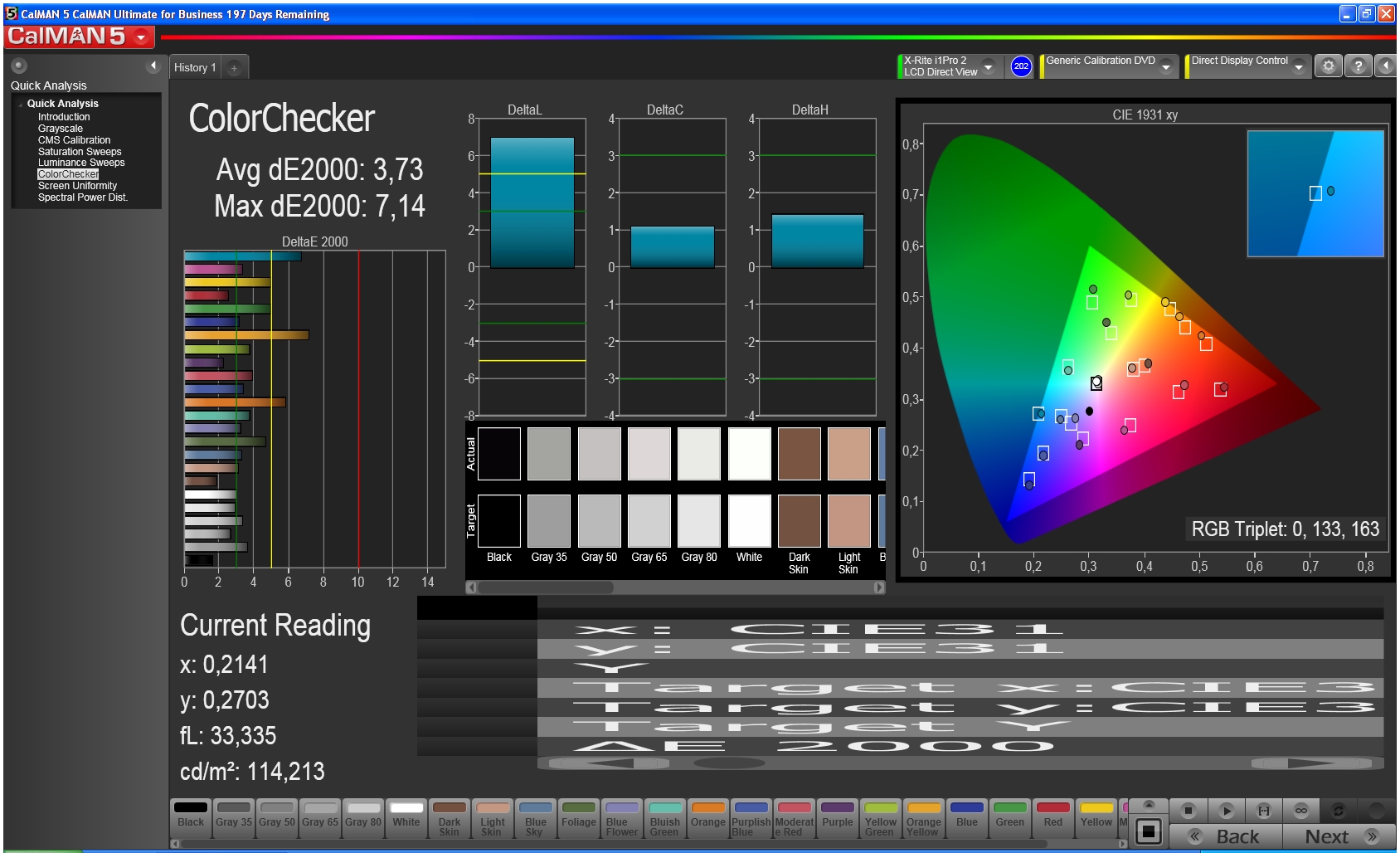Screen dimensions: 1400x853
Task: Select the Gray 35 swatch button
Action: 234,819
